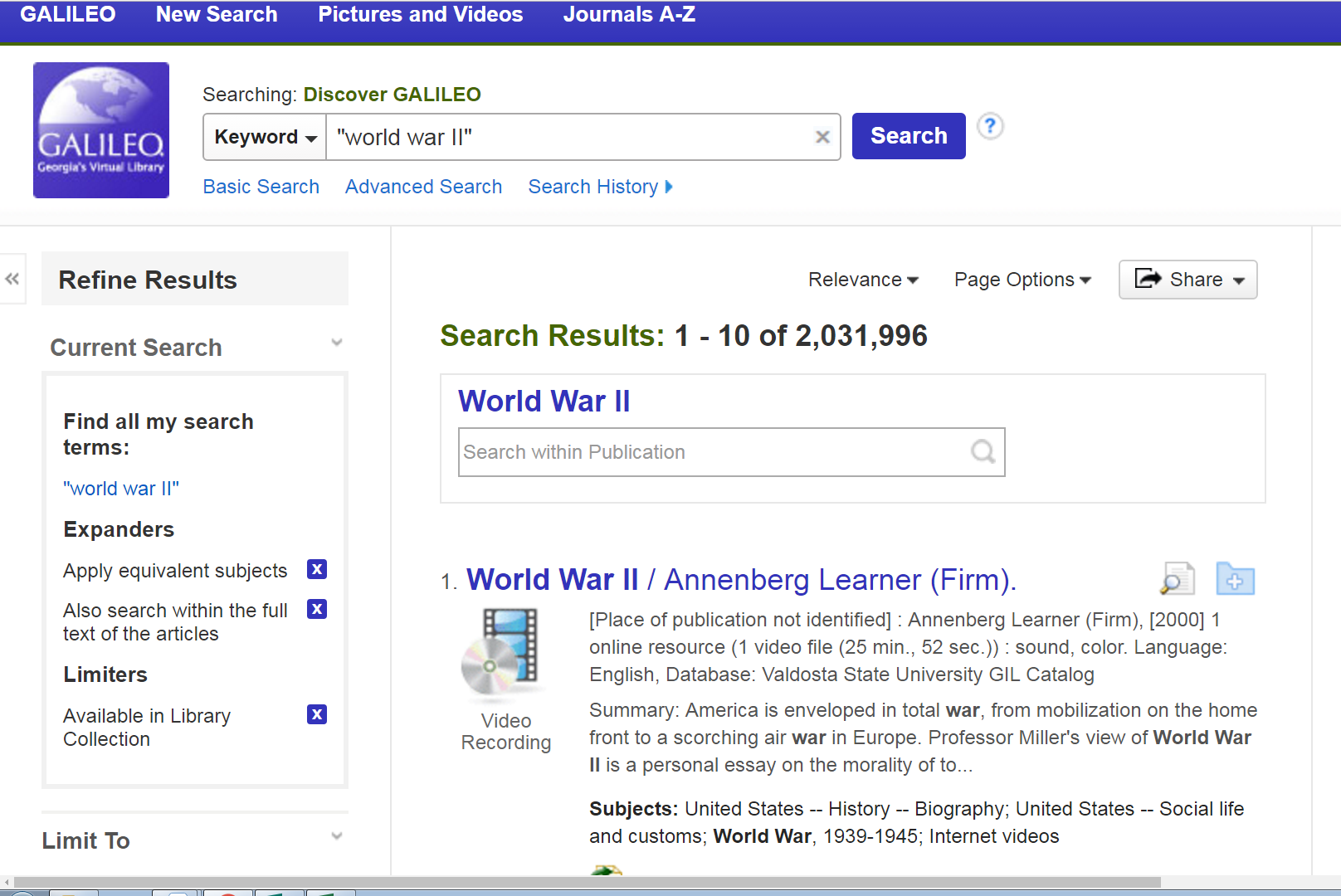1341x896 pixels.
Task: Remove the 'Available in Library Collection' limiter
Action: (x=316, y=714)
